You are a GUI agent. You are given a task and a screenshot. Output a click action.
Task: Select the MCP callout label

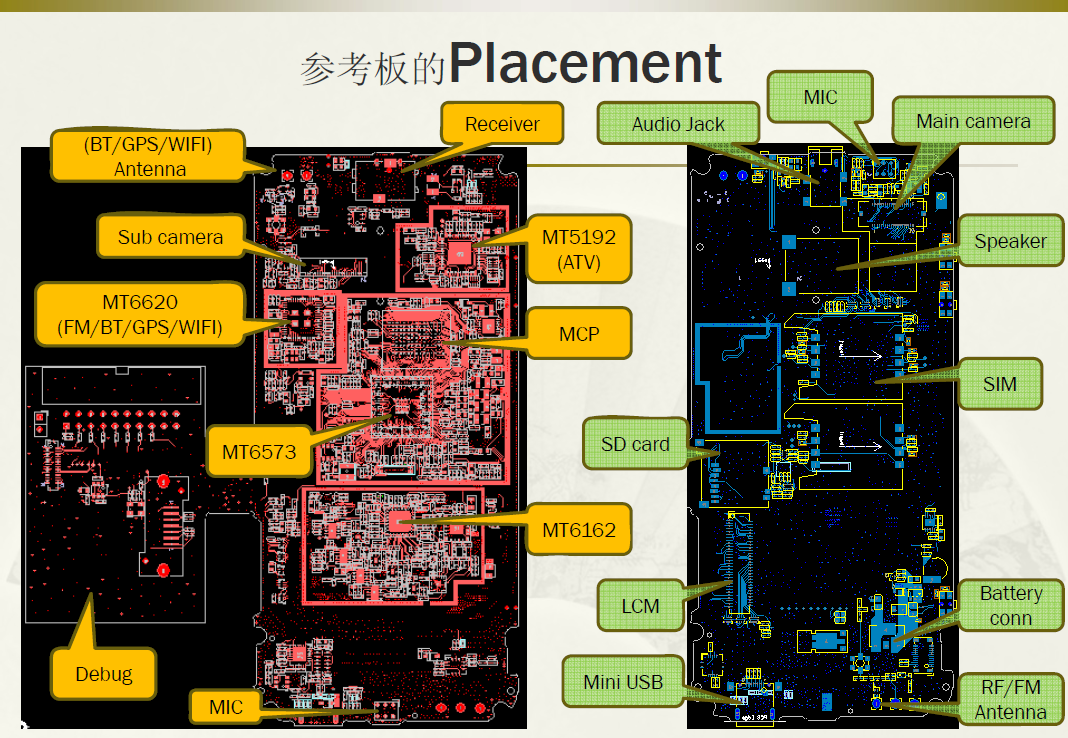point(579,334)
